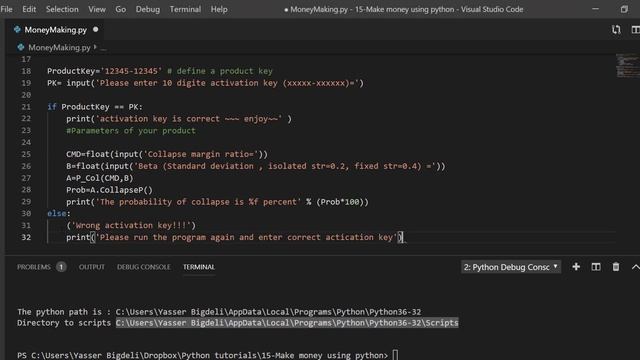Split the editor with top-right icon

pos(635,29)
